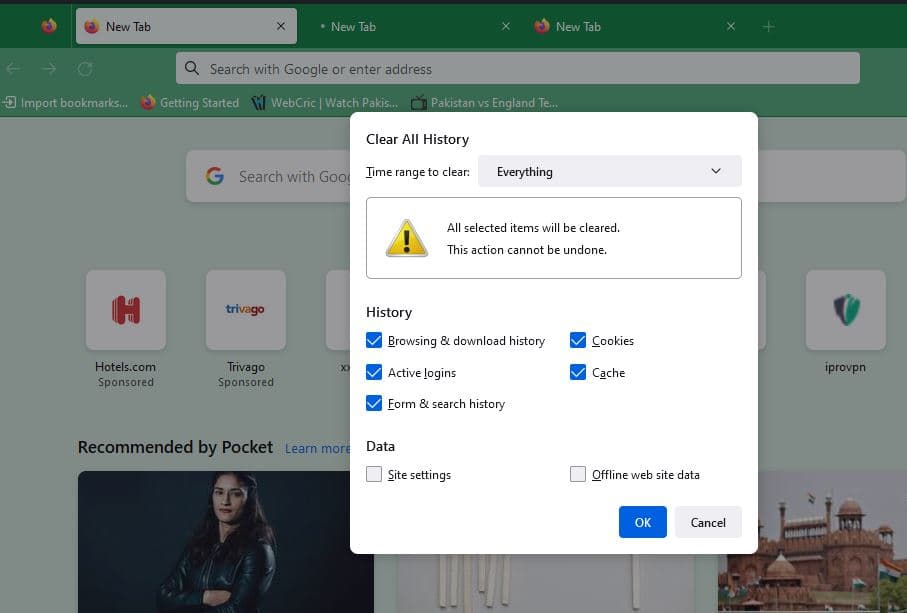Open the Pocket story with Red Fort image
The height and width of the screenshot is (613, 907).
(812, 542)
